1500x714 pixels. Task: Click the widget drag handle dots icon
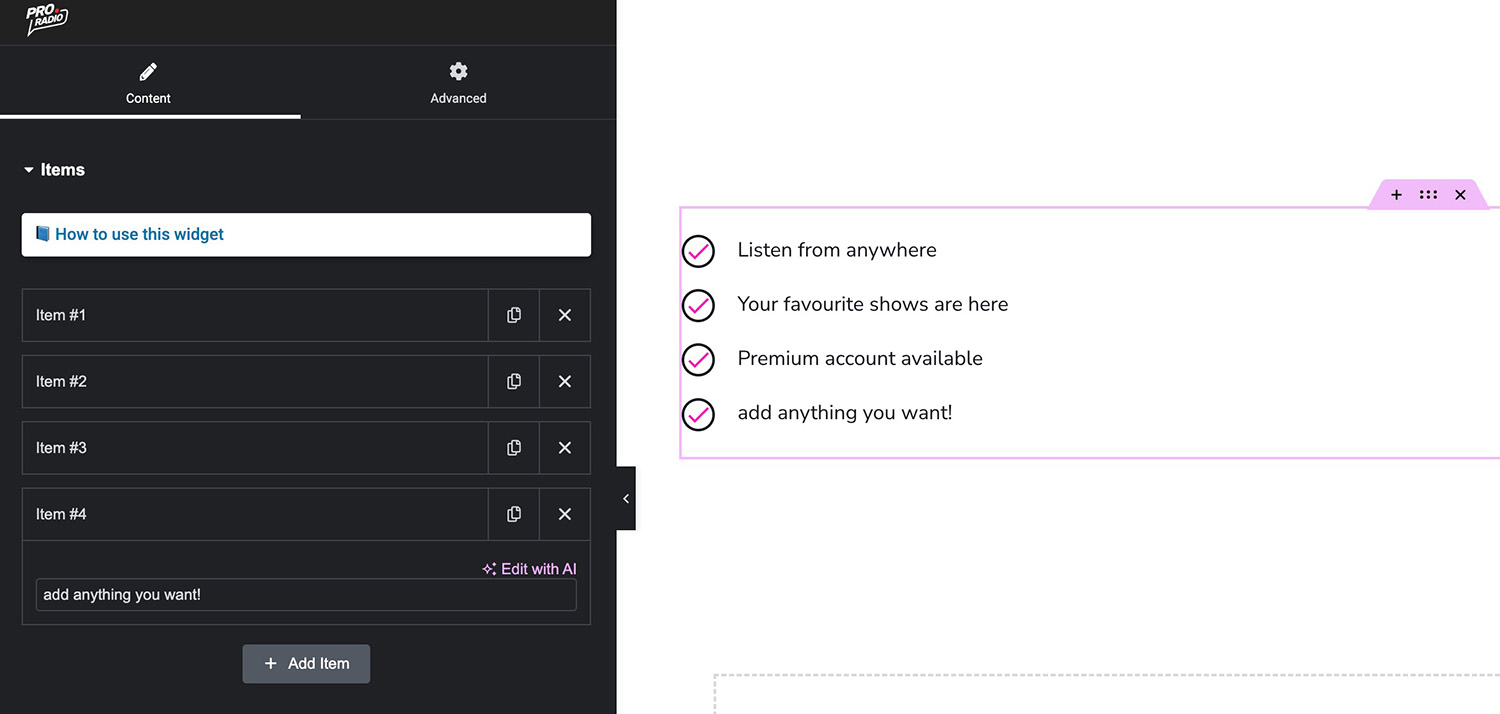point(1428,195)
